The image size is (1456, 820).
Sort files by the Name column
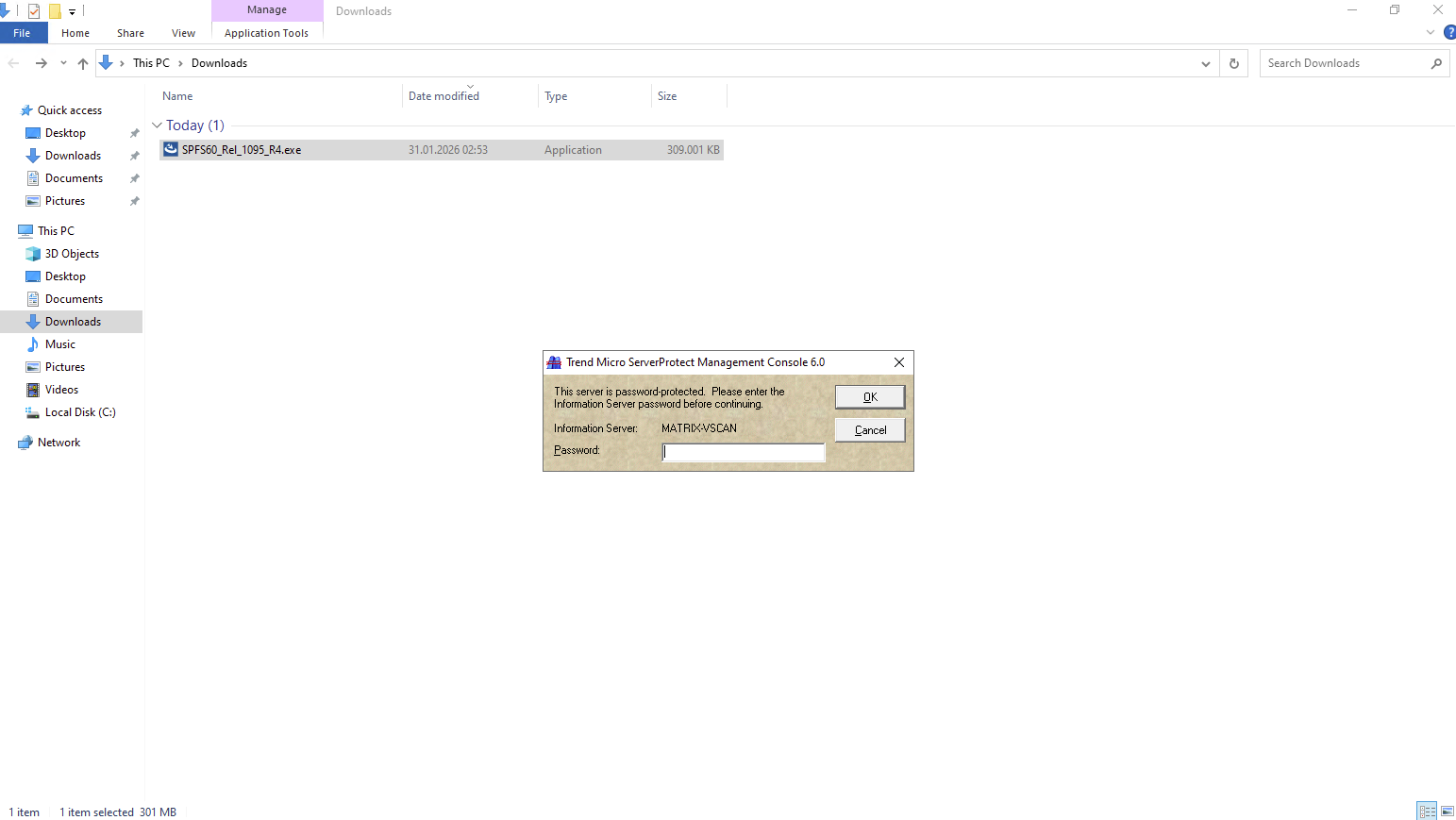click(280, 96)
